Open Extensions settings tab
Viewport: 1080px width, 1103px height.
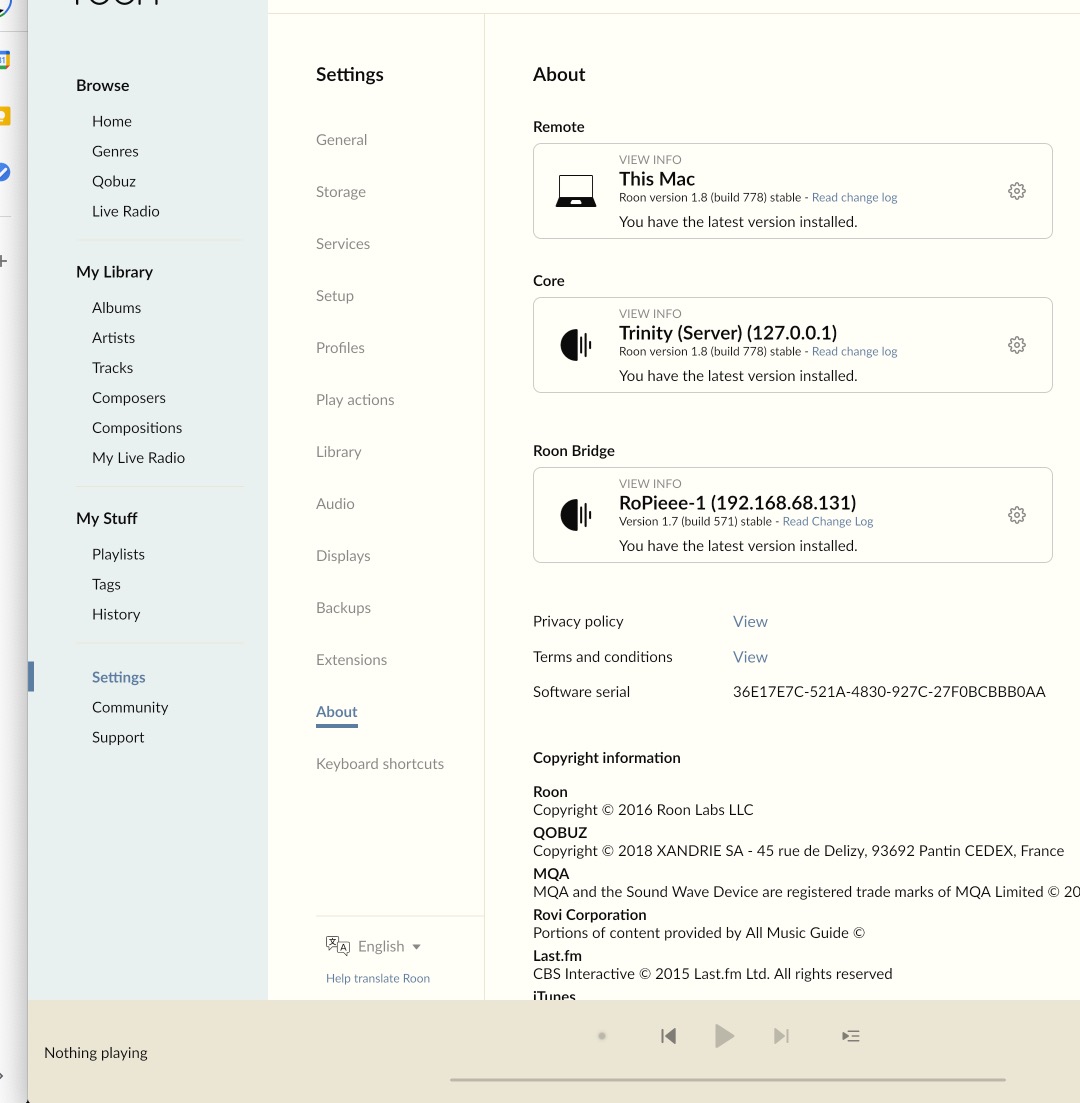pyautogui.click(x=351, y=660)
